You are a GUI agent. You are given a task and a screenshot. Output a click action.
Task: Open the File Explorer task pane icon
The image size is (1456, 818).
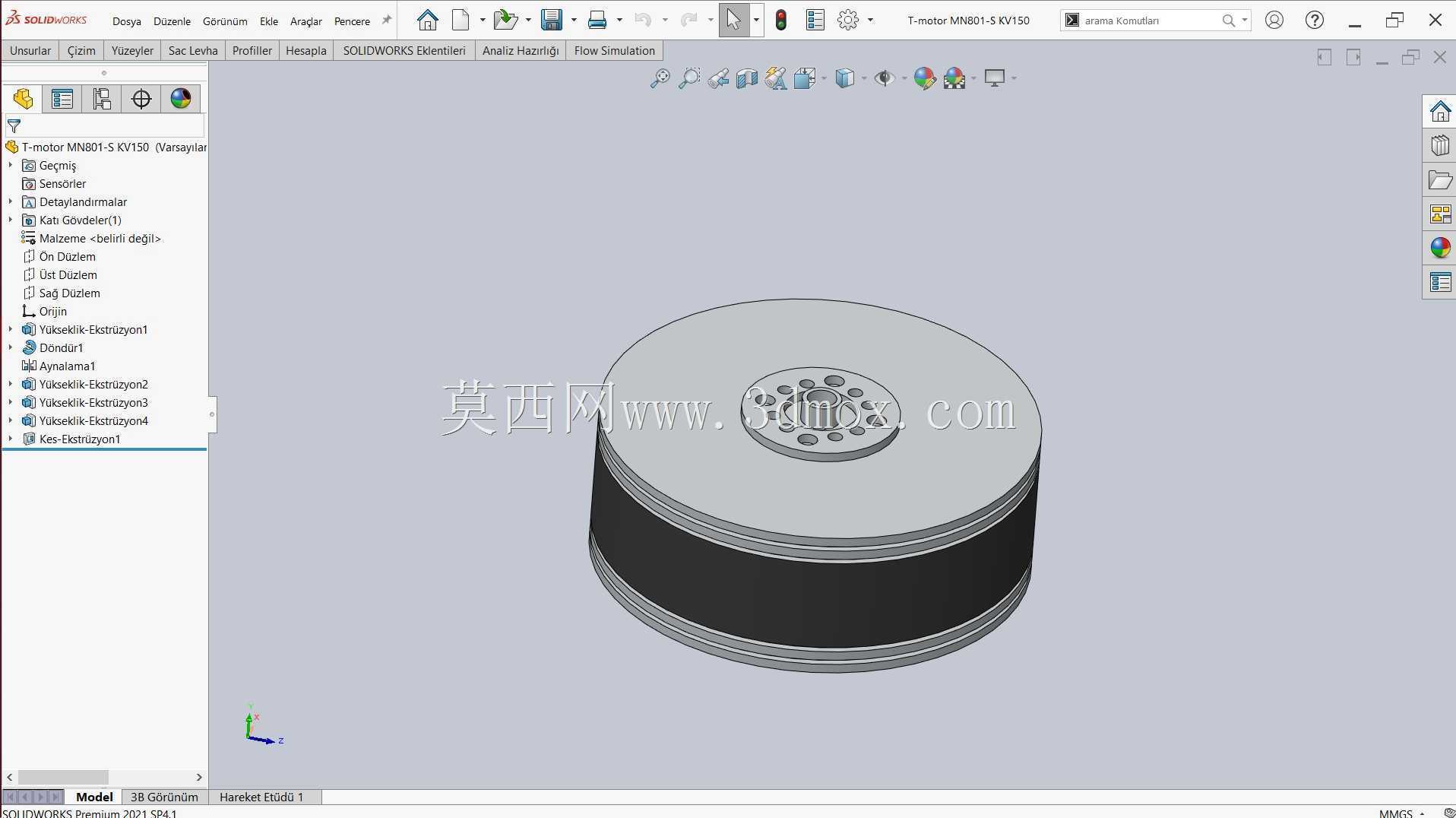(1440, 180)
